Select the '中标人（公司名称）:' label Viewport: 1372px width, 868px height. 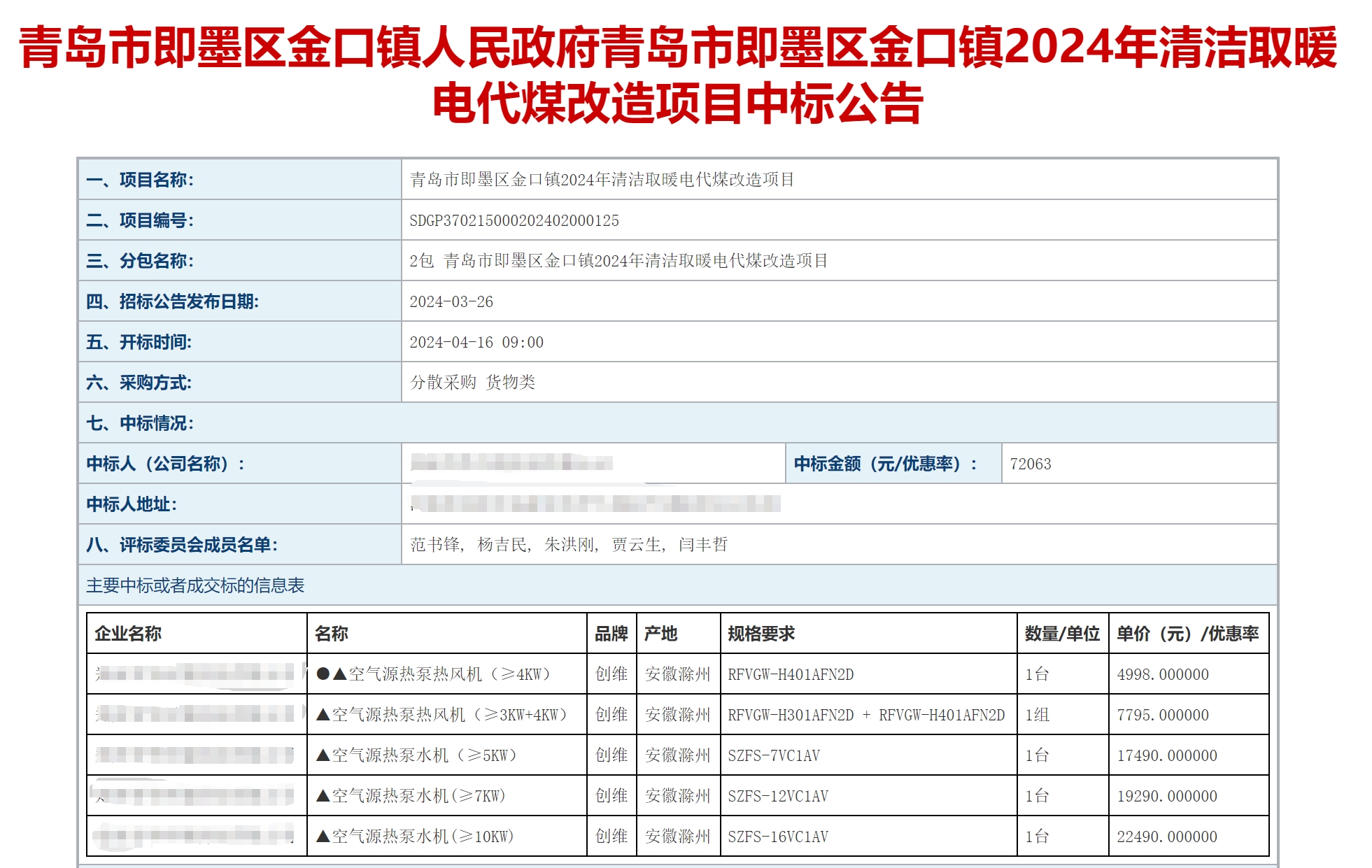(166, 464)
